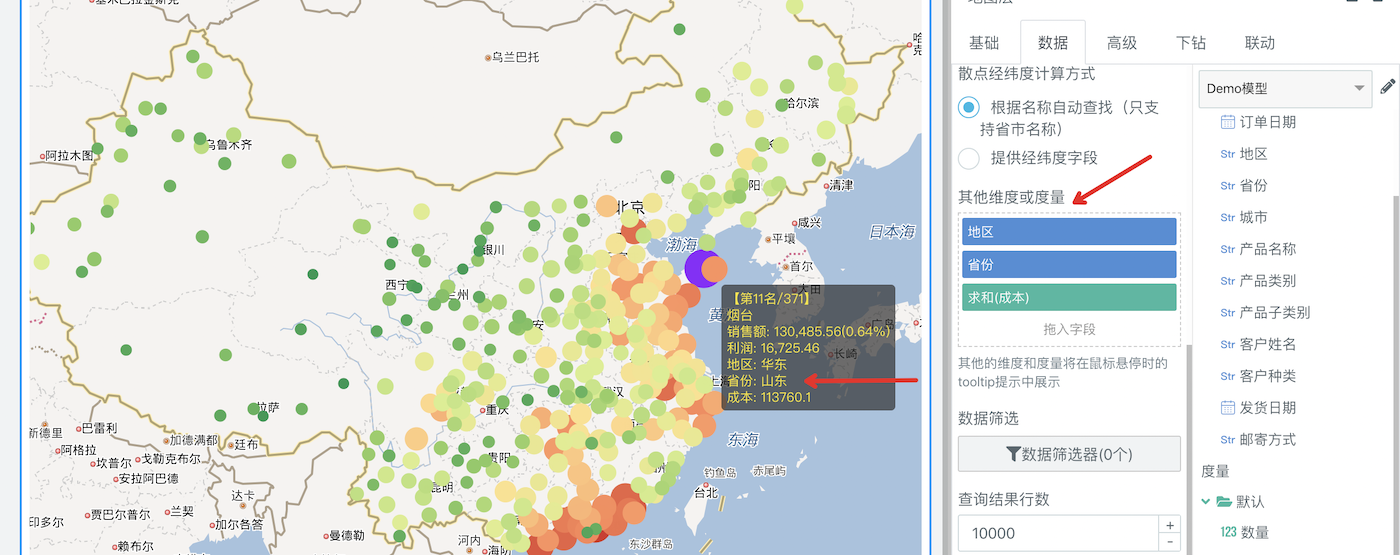Click the 123 numeric icon beside 数量
Screen dimensions: 1400x555
[1228, 534]
